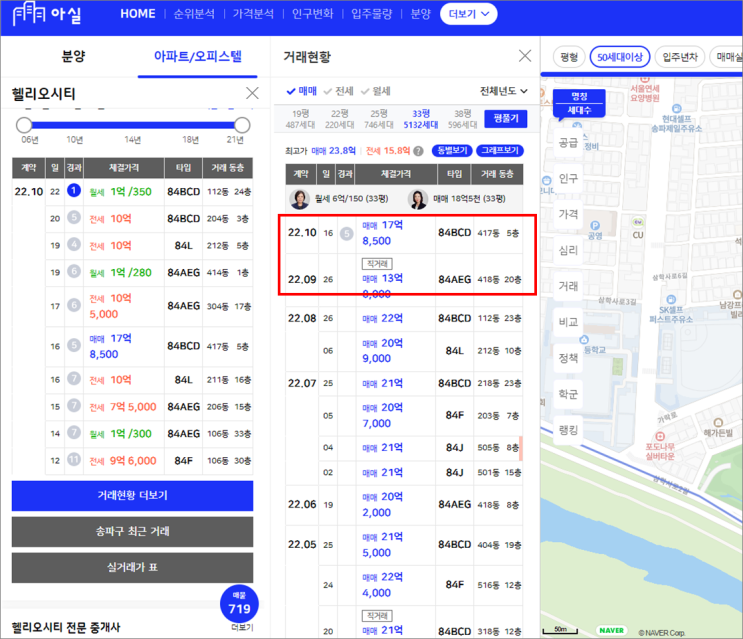Open the 랭킹 map side menu
Viewport: 743px width, 639px height.
click(568, 430)
